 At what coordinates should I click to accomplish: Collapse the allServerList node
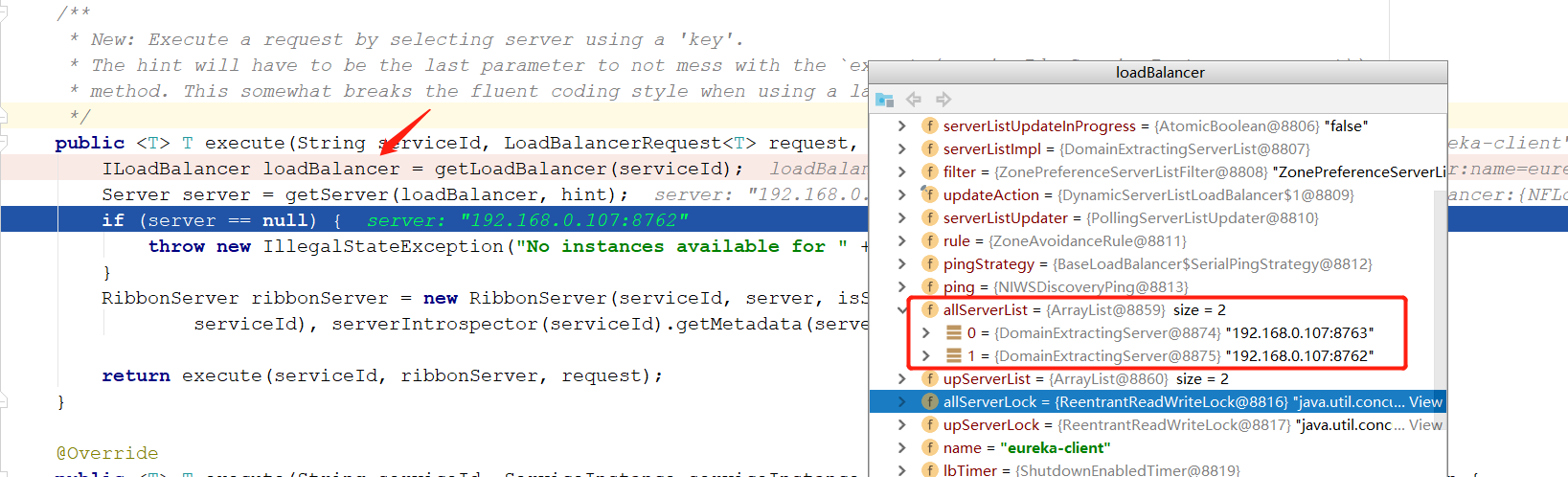[901, 309]
